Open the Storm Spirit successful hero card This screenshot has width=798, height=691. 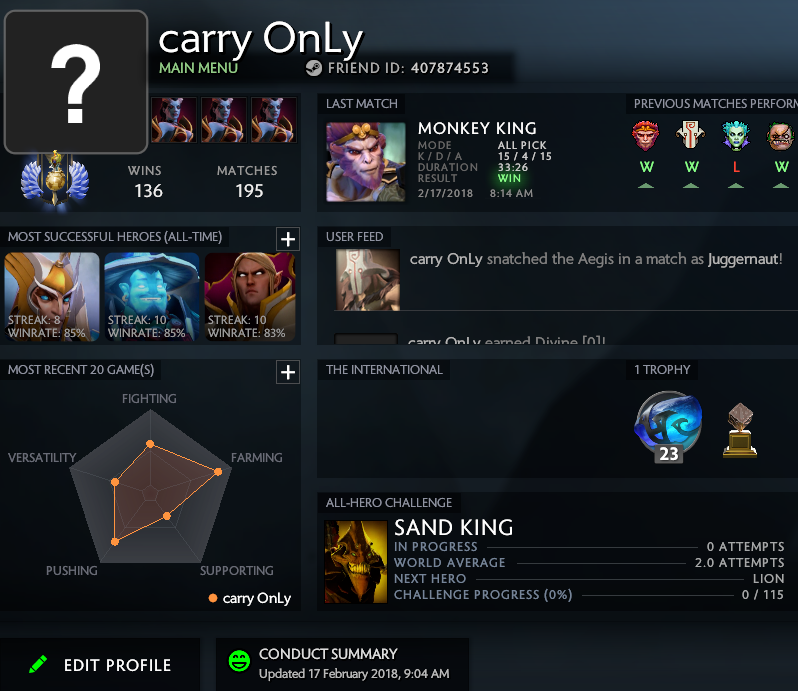coord(152,297)
